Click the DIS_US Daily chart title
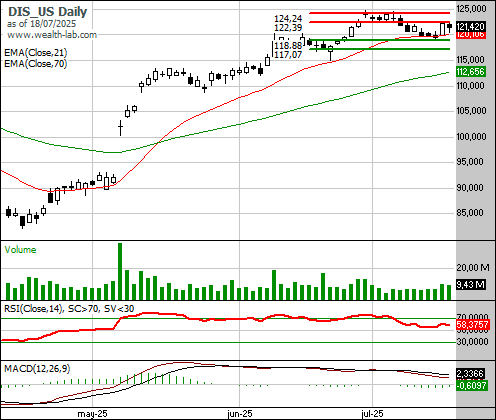Viewport: 496px width, 420px height. point(47,12)
